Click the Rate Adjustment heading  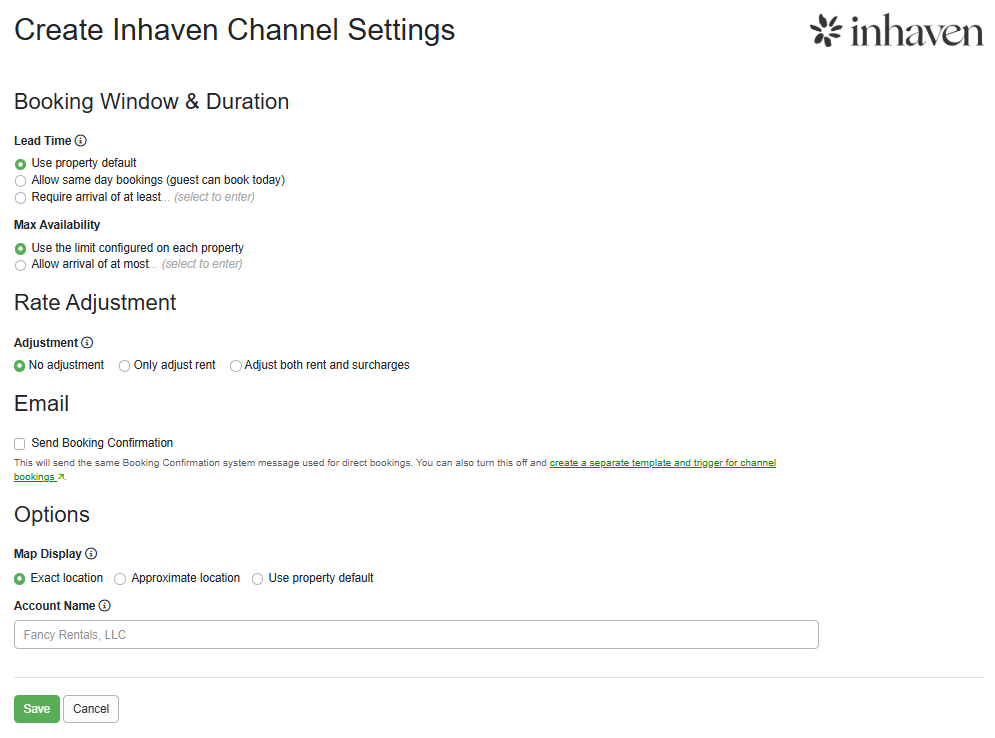click(95, 303)
